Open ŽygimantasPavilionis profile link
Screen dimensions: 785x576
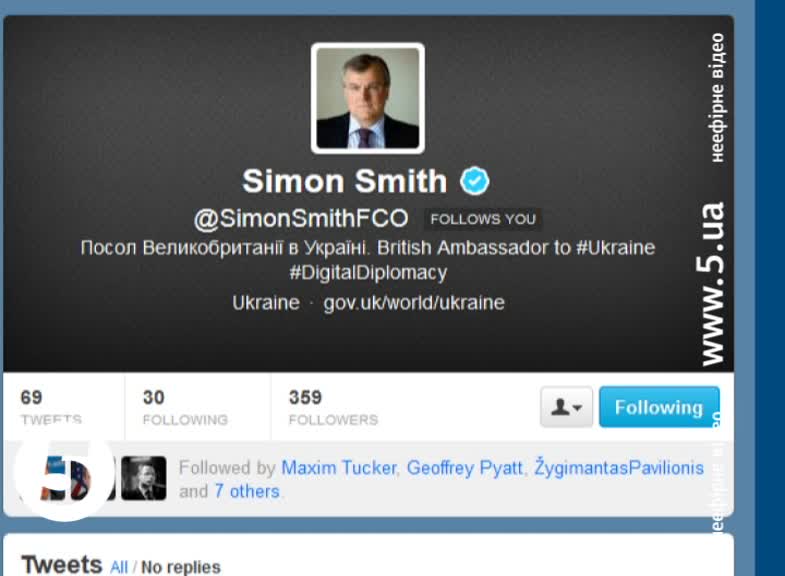(x=619, y=467)
